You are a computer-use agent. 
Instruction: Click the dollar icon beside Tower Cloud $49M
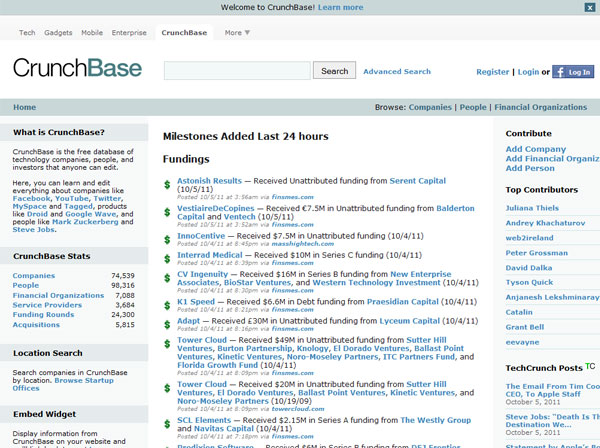coord(167,344)
